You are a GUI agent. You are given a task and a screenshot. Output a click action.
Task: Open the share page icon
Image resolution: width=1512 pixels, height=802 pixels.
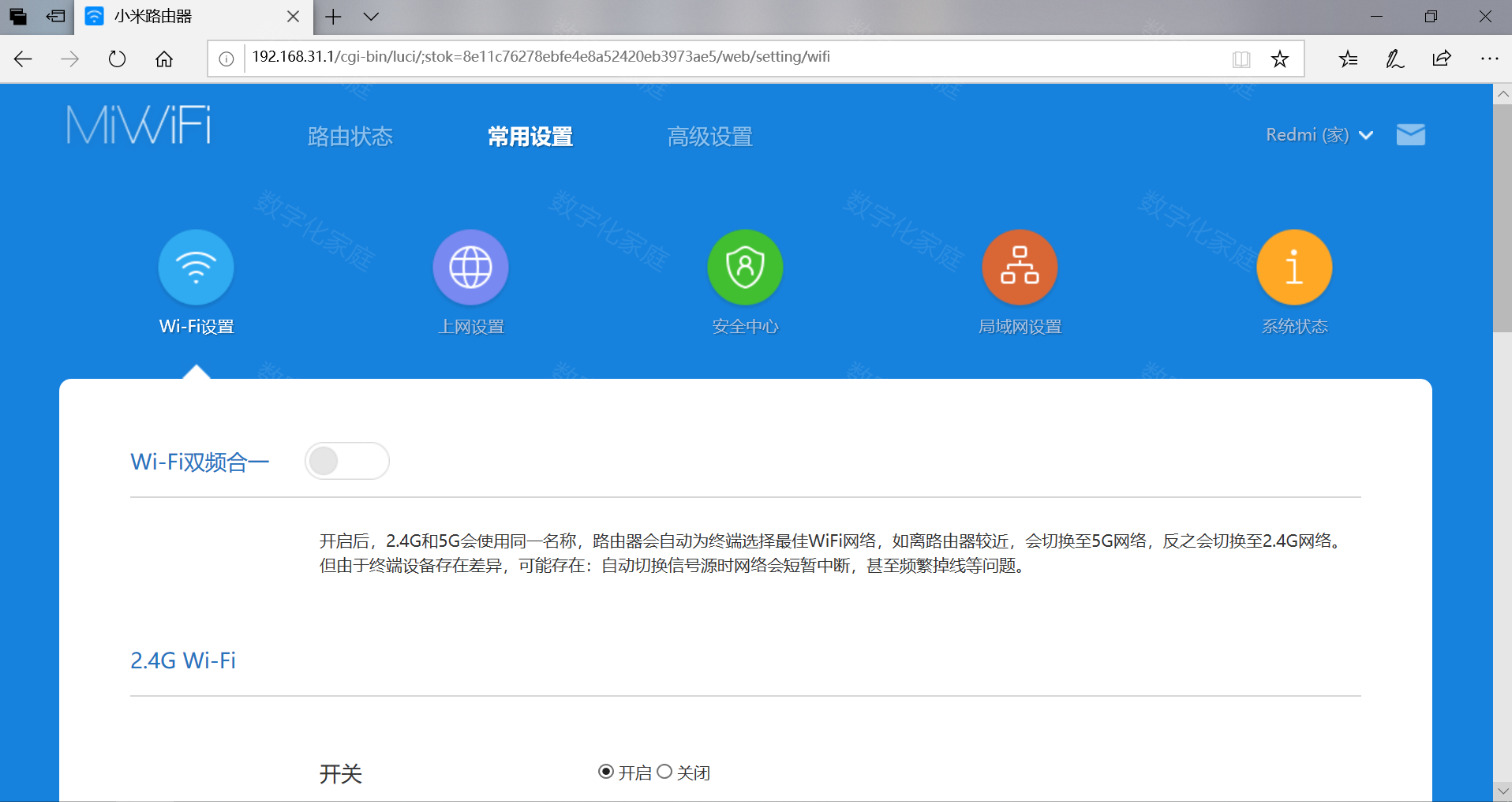1441,59
